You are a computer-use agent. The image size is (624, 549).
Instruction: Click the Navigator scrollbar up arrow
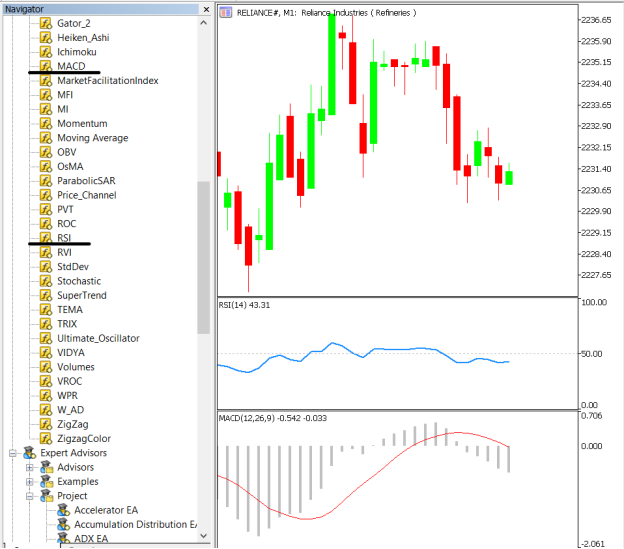203,23
